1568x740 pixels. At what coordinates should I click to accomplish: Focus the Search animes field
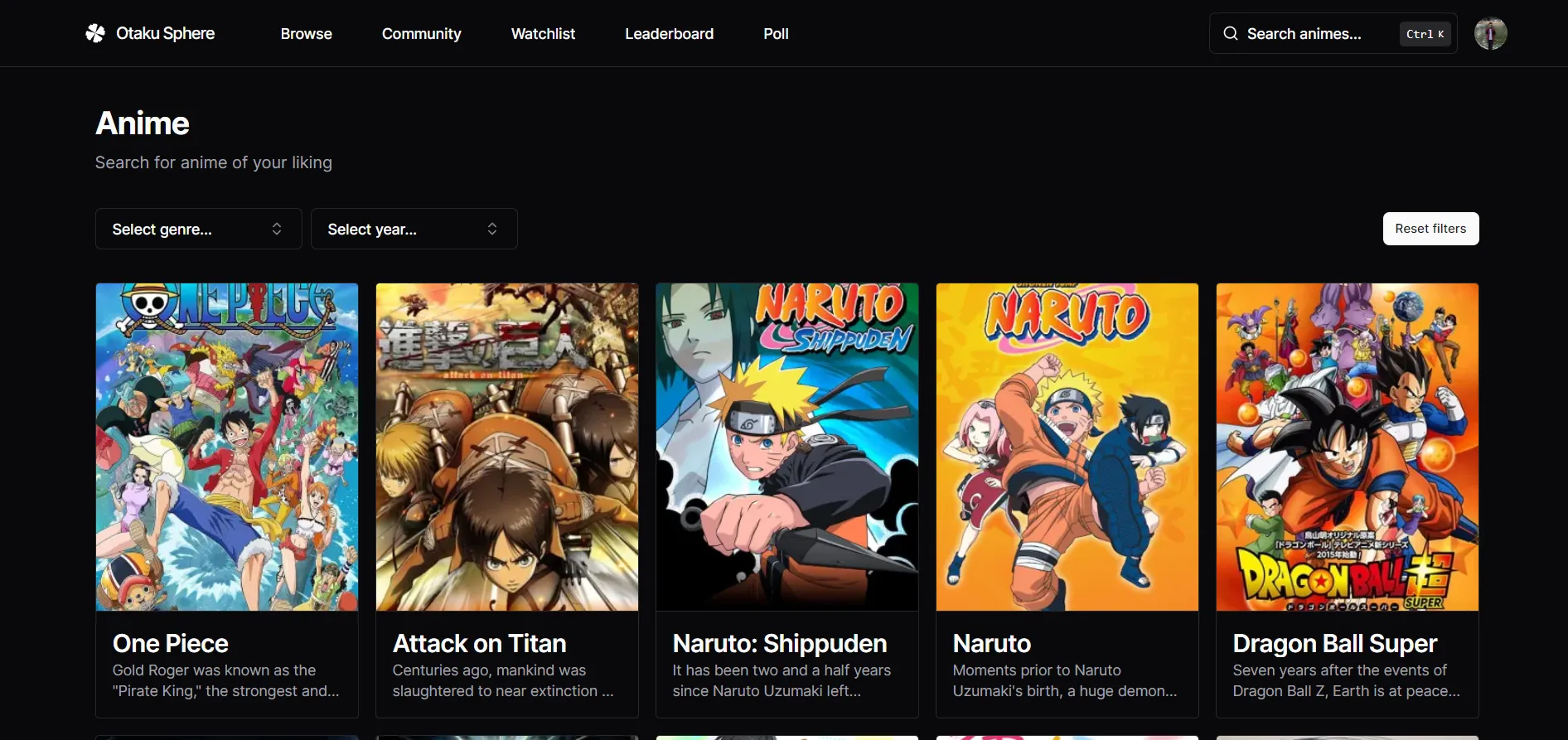(1333, 33)
